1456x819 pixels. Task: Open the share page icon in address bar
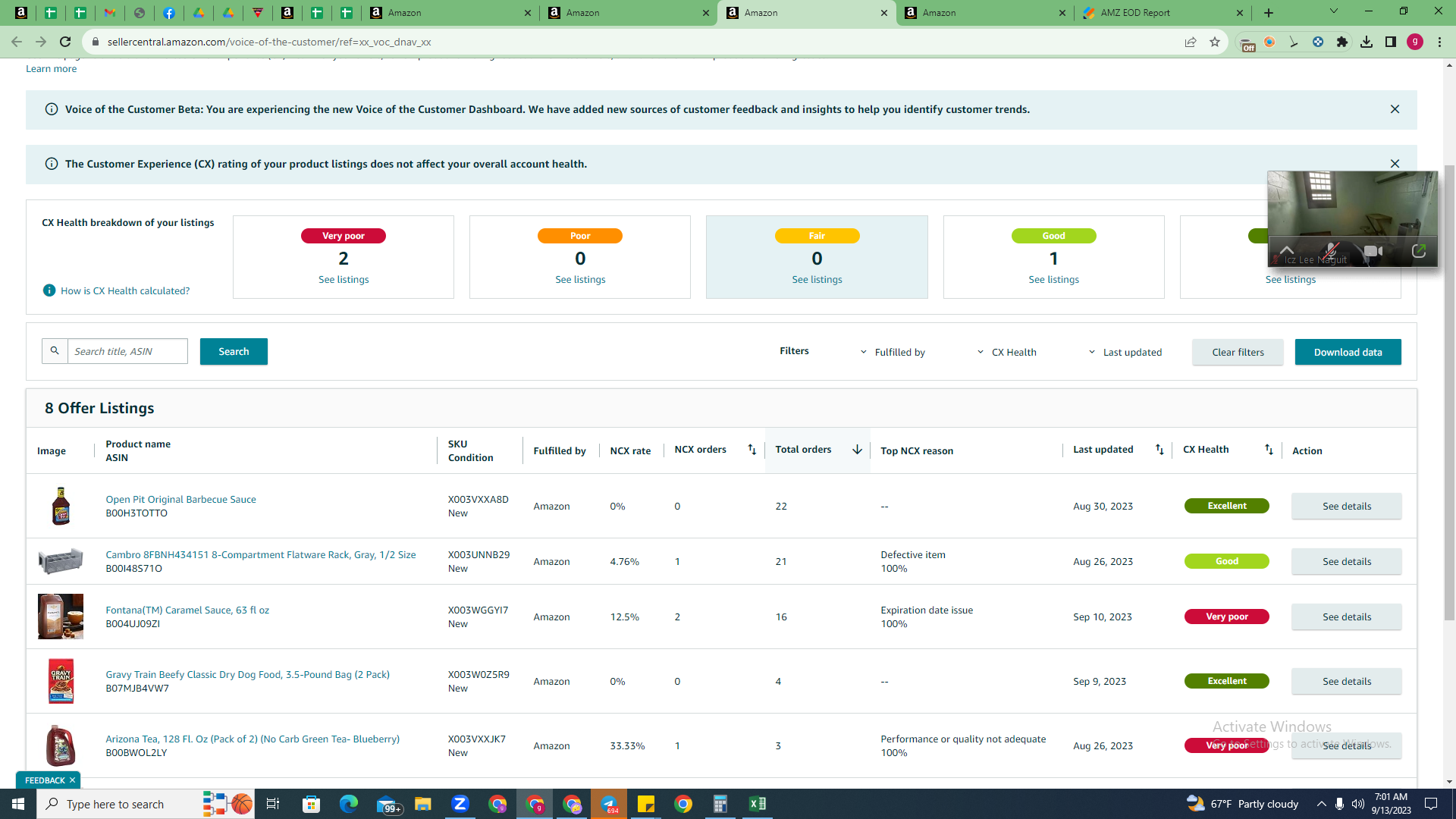(x=1191, y=42)
